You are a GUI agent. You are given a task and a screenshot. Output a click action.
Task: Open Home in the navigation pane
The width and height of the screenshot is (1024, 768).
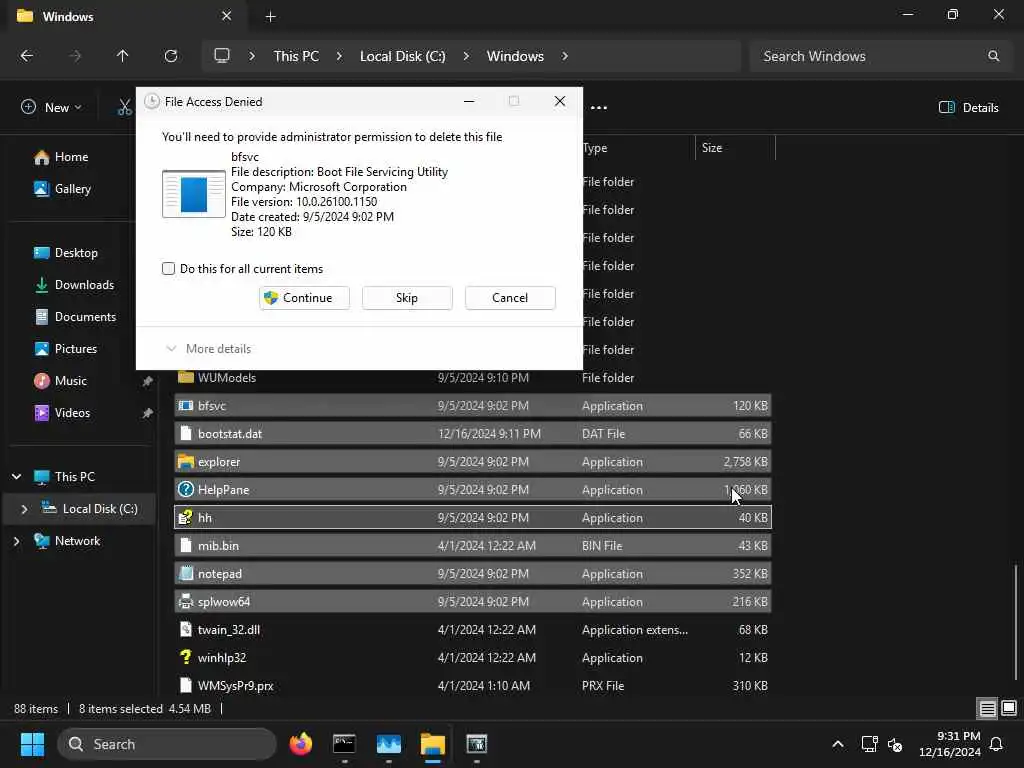[61, 157]
